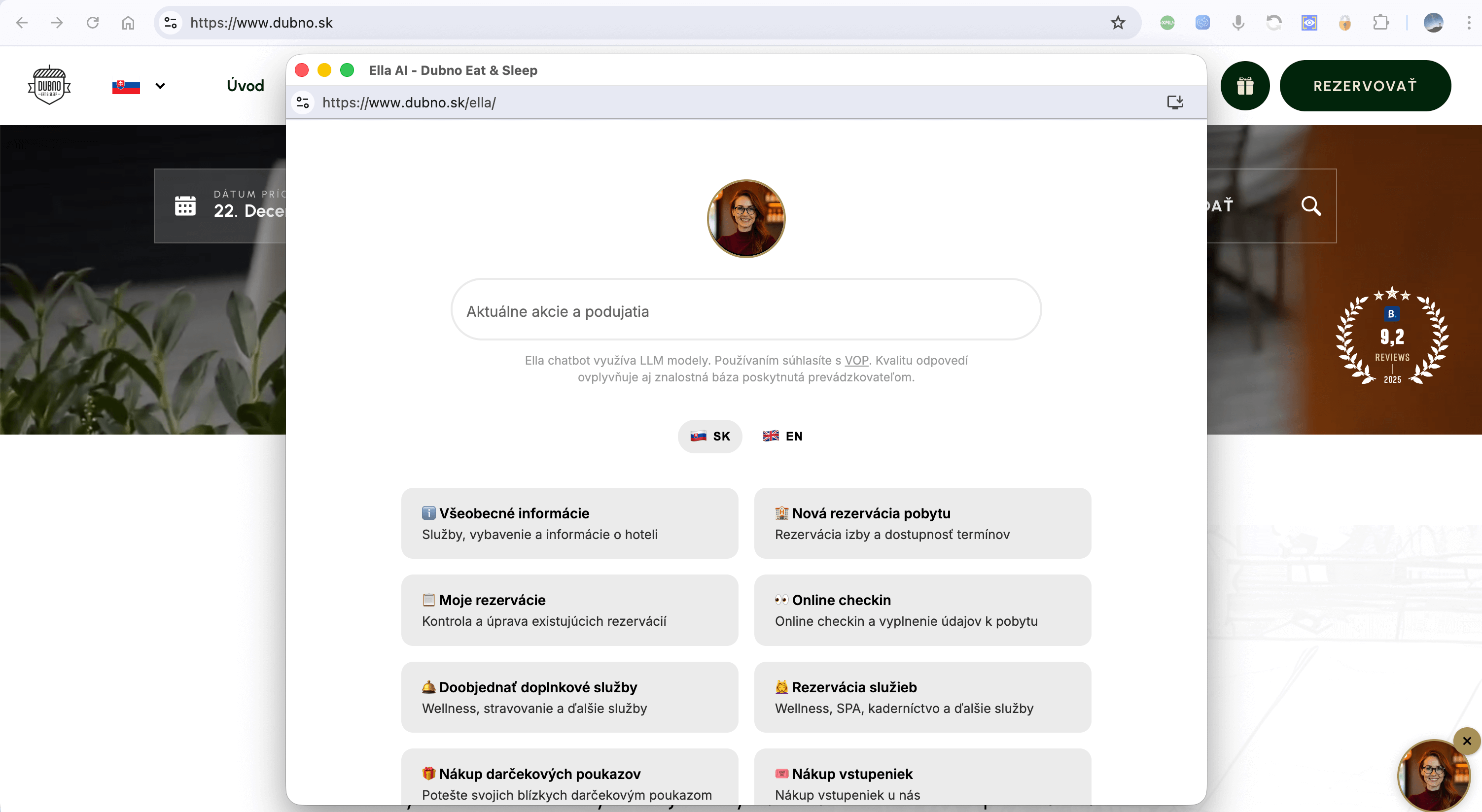Bookmark page with the star icon
This screenshot has height=812, width=1482.
tap(1118, 23)
